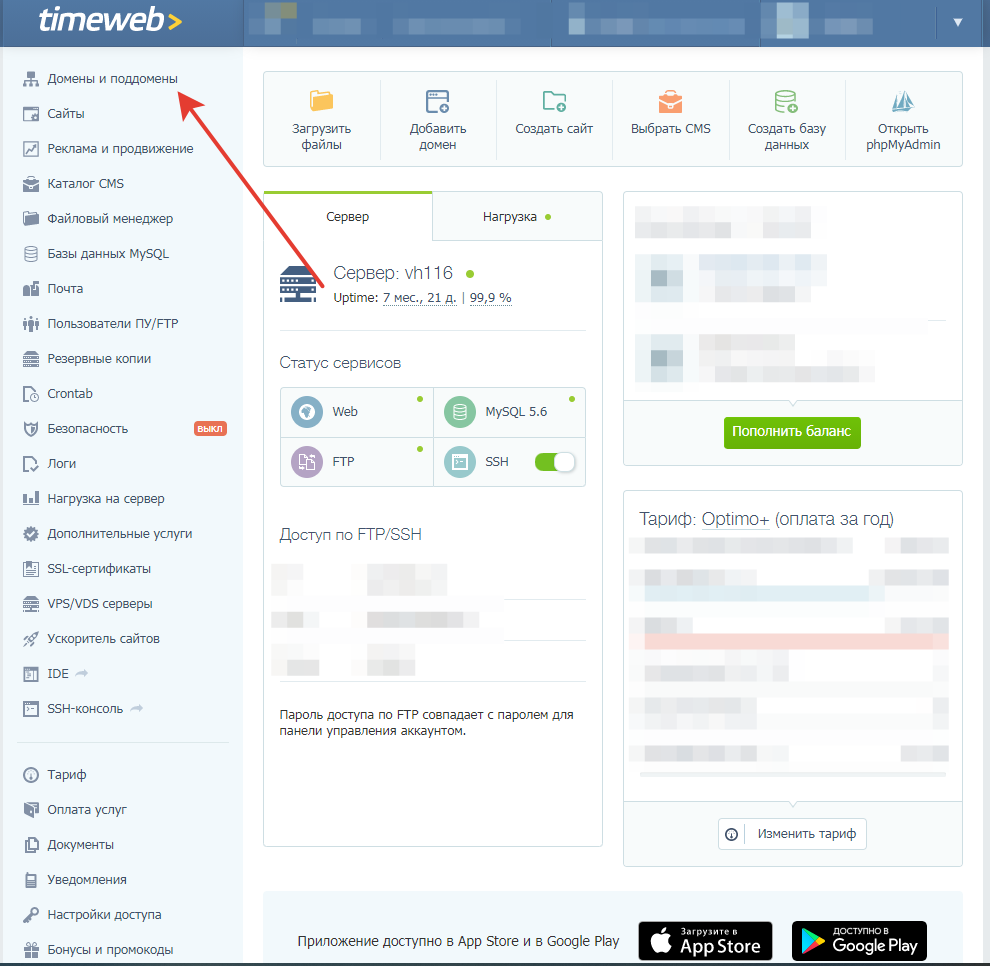Click the Безопасность shield icon

coord(30,429)
